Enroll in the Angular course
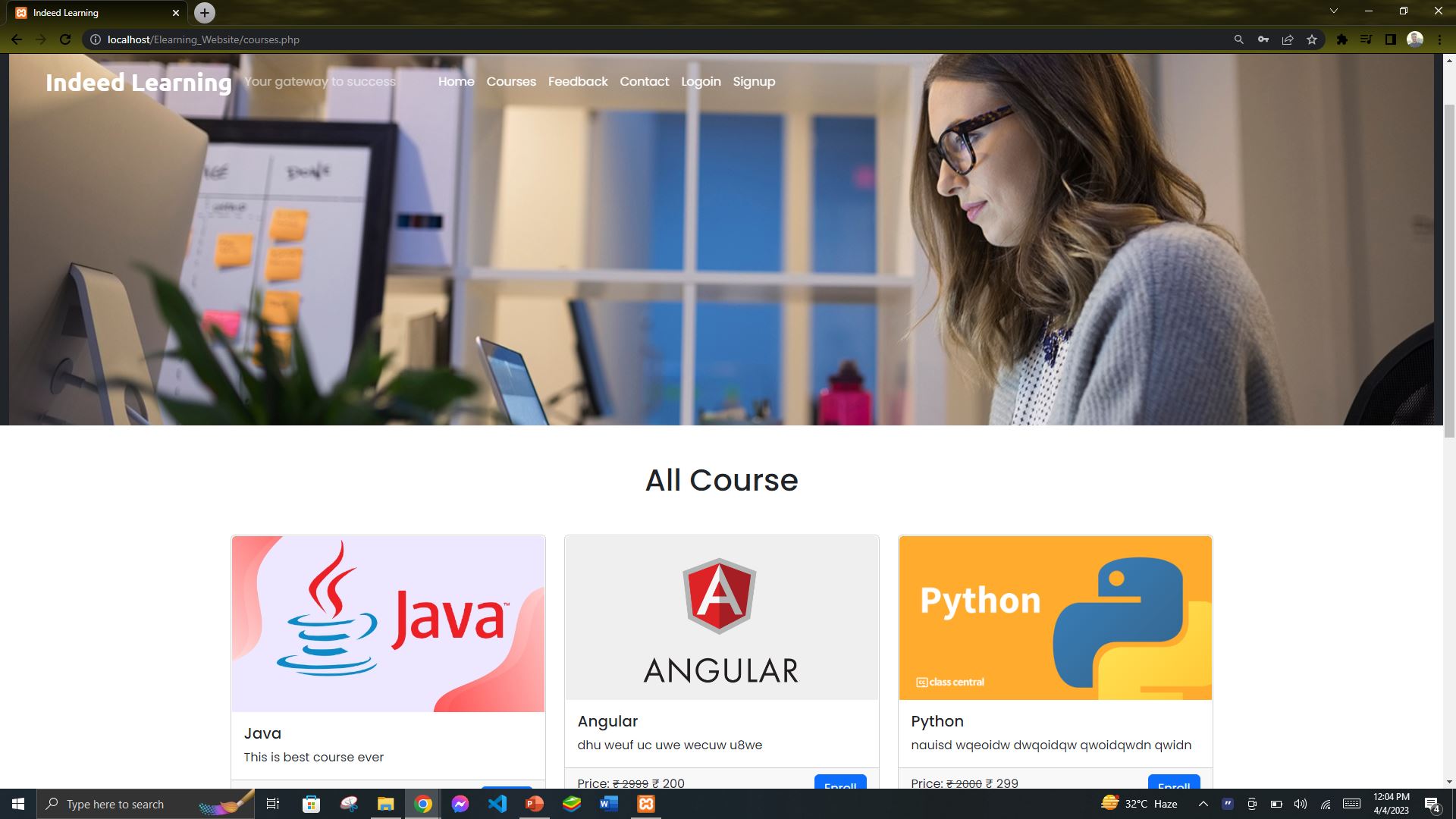This screenshot has height=819, width=1456. point(839,787)
